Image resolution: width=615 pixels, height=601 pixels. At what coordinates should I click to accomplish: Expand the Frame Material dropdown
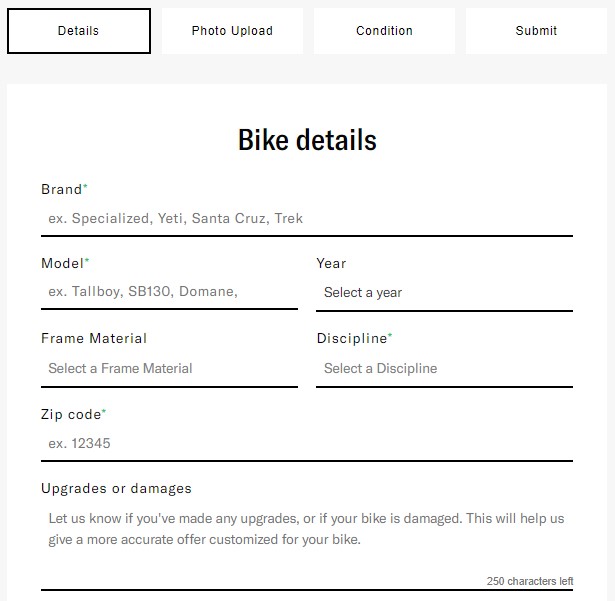(169, 368)
